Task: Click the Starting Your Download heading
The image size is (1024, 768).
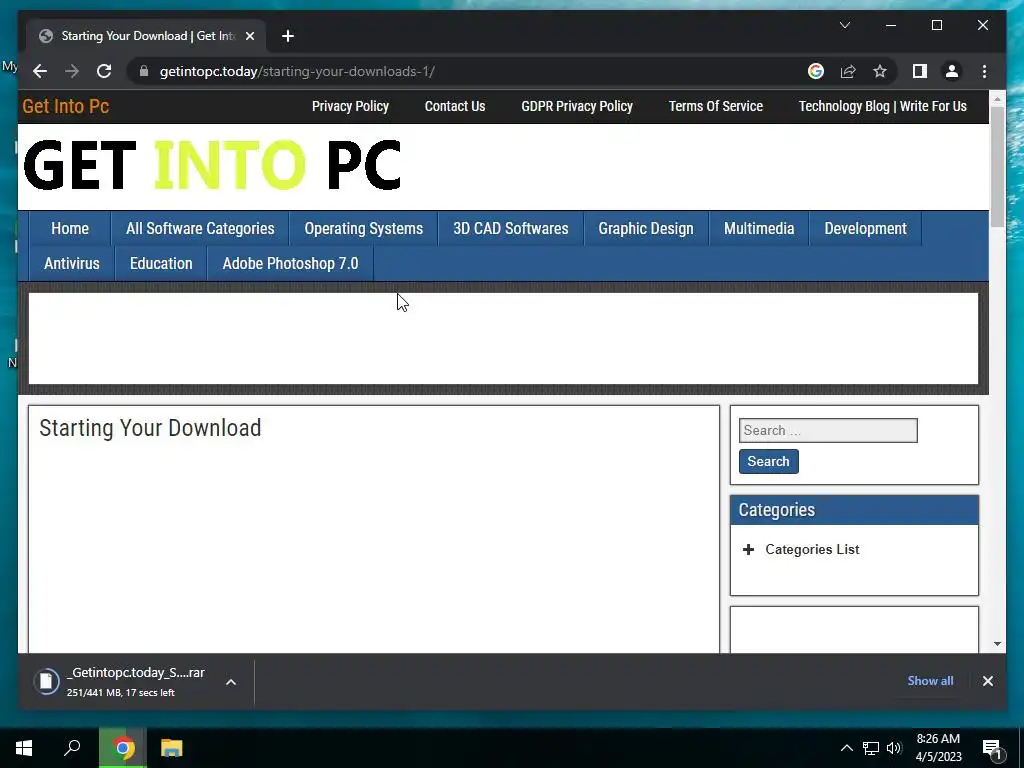Action: pyautogui.click(x=150, y=428)
